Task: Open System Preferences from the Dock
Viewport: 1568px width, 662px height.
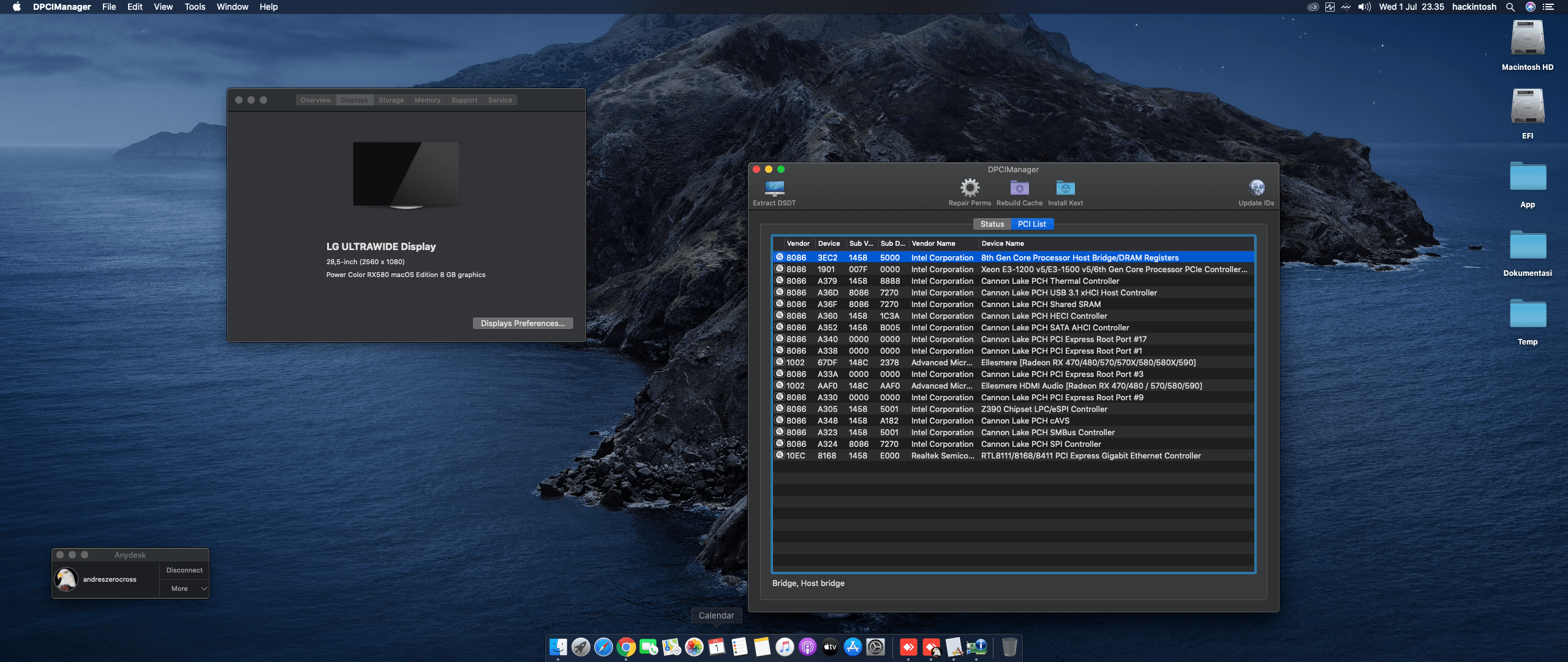Action: coord(875,647)
